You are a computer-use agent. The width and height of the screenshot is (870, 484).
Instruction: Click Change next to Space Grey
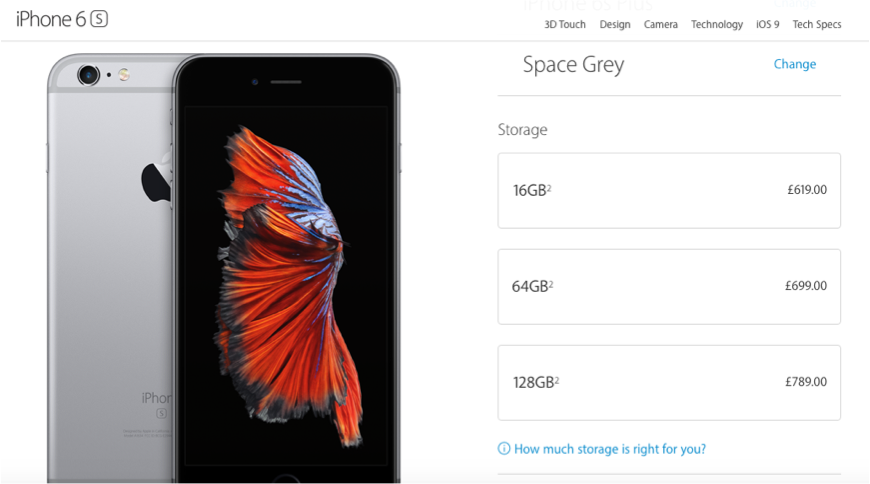point(795,64)
